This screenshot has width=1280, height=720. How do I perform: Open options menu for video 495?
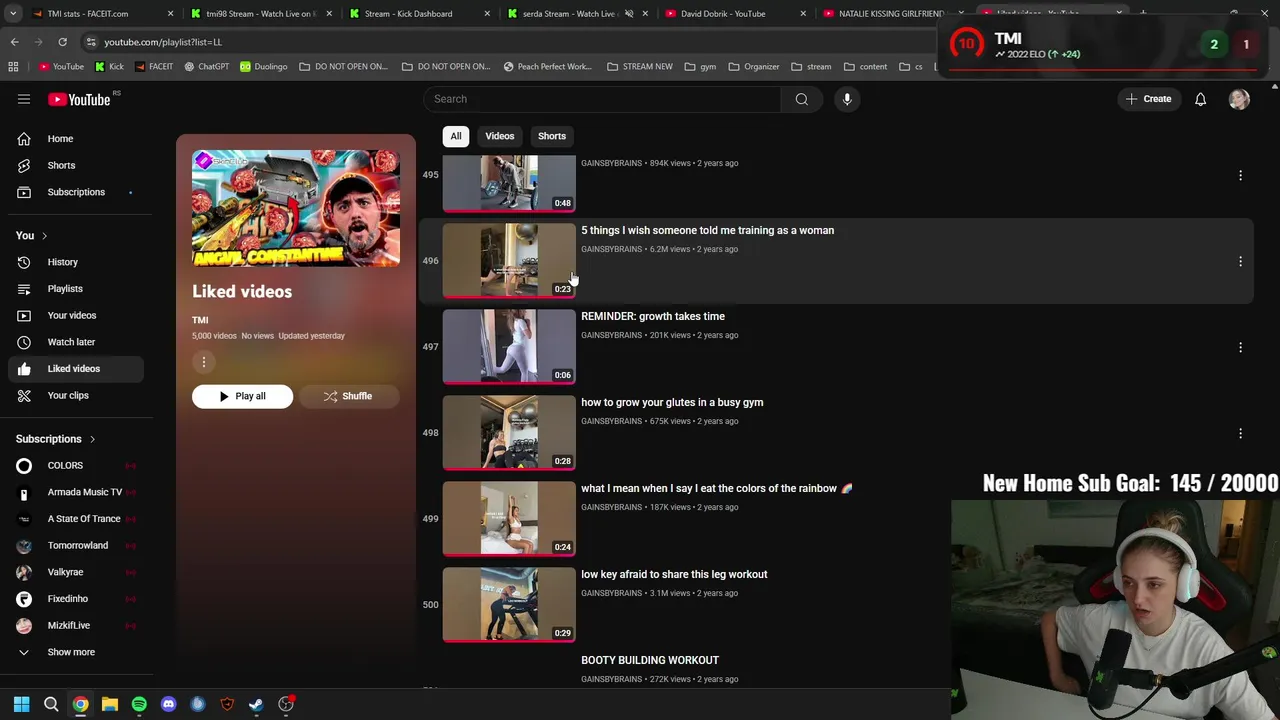(x=1240, y=175)
